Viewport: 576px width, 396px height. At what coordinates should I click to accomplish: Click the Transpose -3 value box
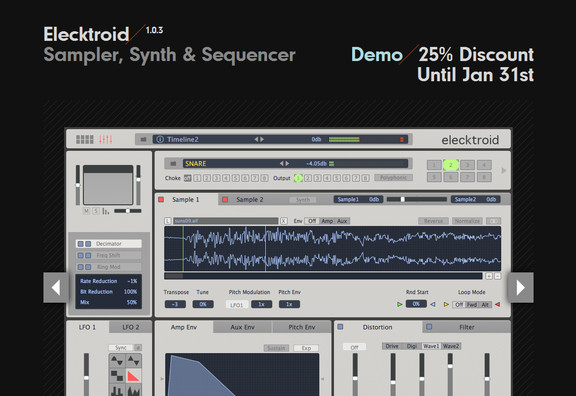[x=175, y=304]
